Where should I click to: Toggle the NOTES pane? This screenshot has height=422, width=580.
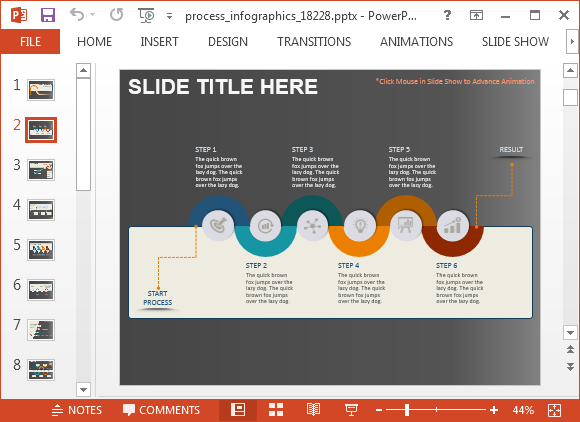click(77, 410)
